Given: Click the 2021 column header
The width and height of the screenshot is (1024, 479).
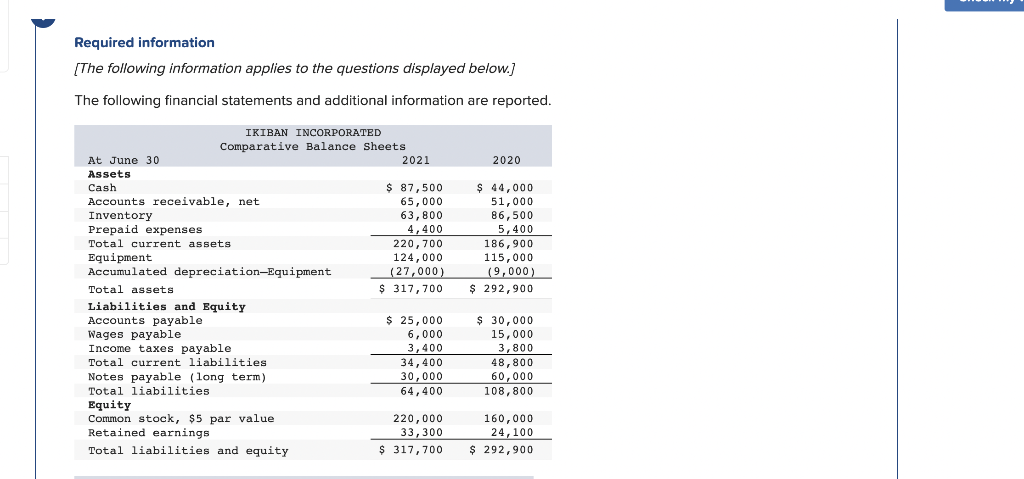Looking at the screenshot, I should click(x=416, y=160).
